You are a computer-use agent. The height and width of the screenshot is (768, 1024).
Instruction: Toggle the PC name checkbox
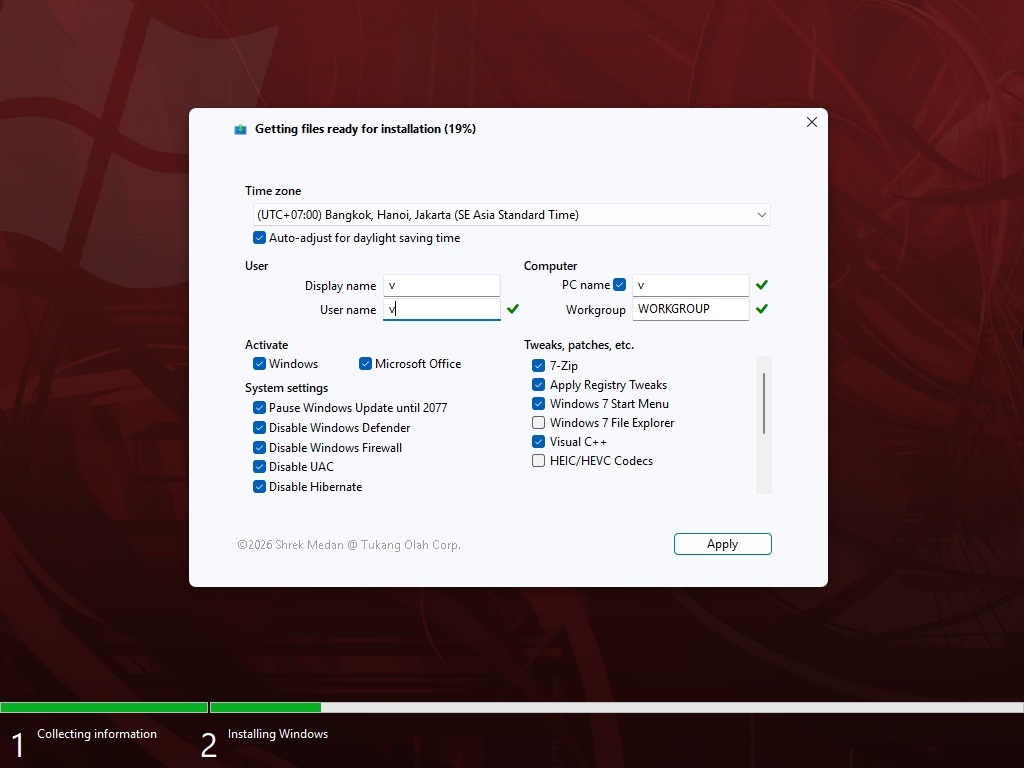[x=620, y=285]
